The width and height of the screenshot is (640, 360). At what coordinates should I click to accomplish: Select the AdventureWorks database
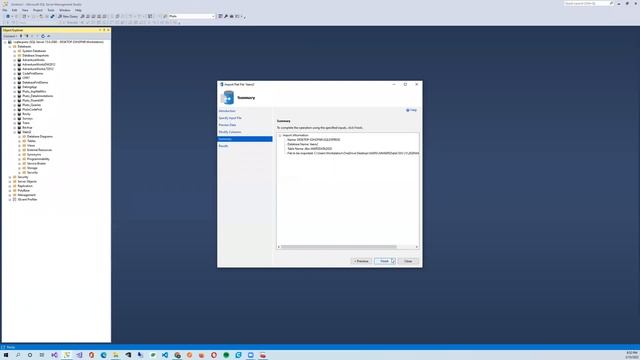[x=33, y=60]
